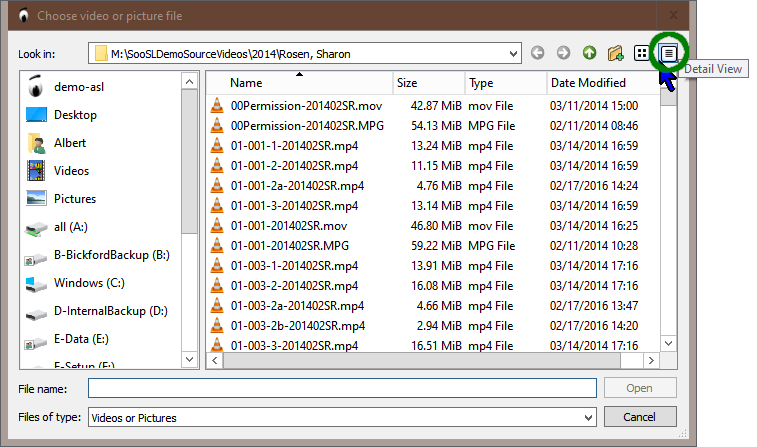
Task: Click sidebar scroll up arrow
Action: pyautogui.click(x=189, y=82)
